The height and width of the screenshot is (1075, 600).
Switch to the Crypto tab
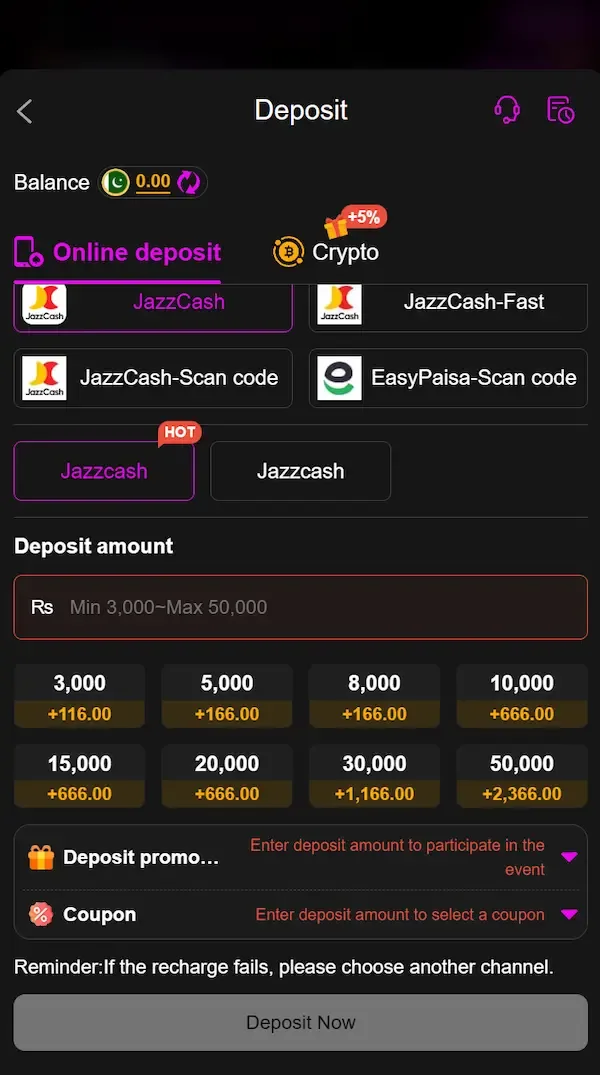(x=326, y=252)
